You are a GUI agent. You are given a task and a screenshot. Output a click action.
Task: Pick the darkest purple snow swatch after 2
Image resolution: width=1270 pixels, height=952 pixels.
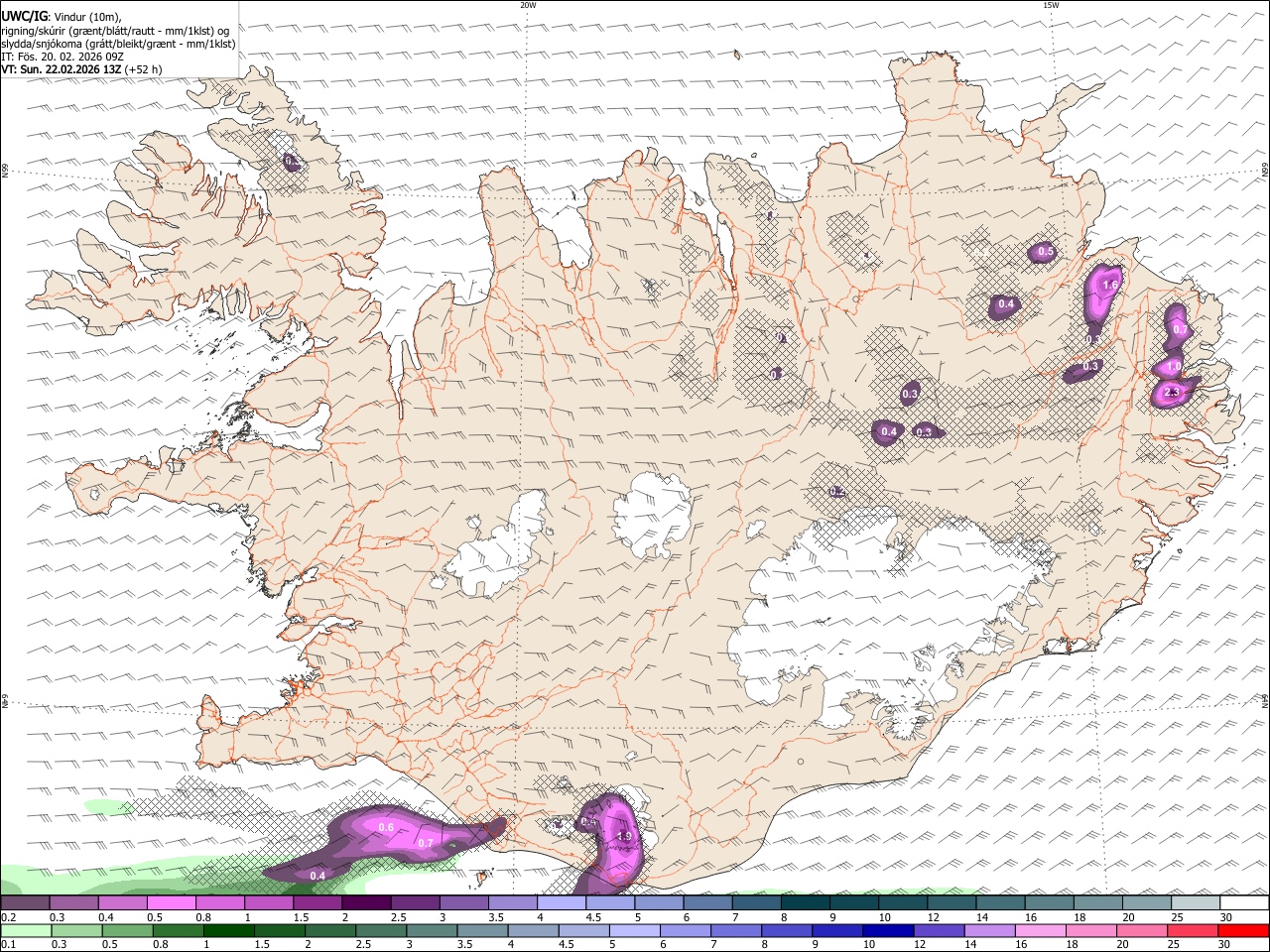pos(366,903)
